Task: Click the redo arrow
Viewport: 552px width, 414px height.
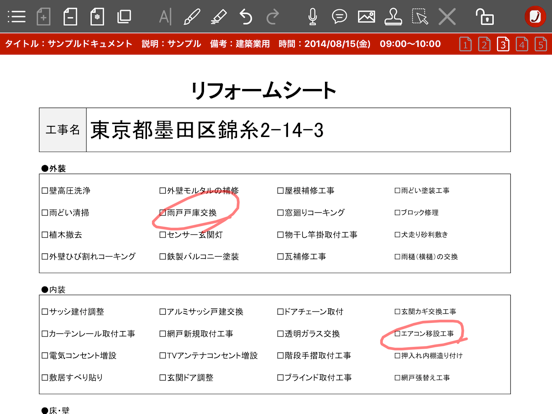Action: pos(272,17)
